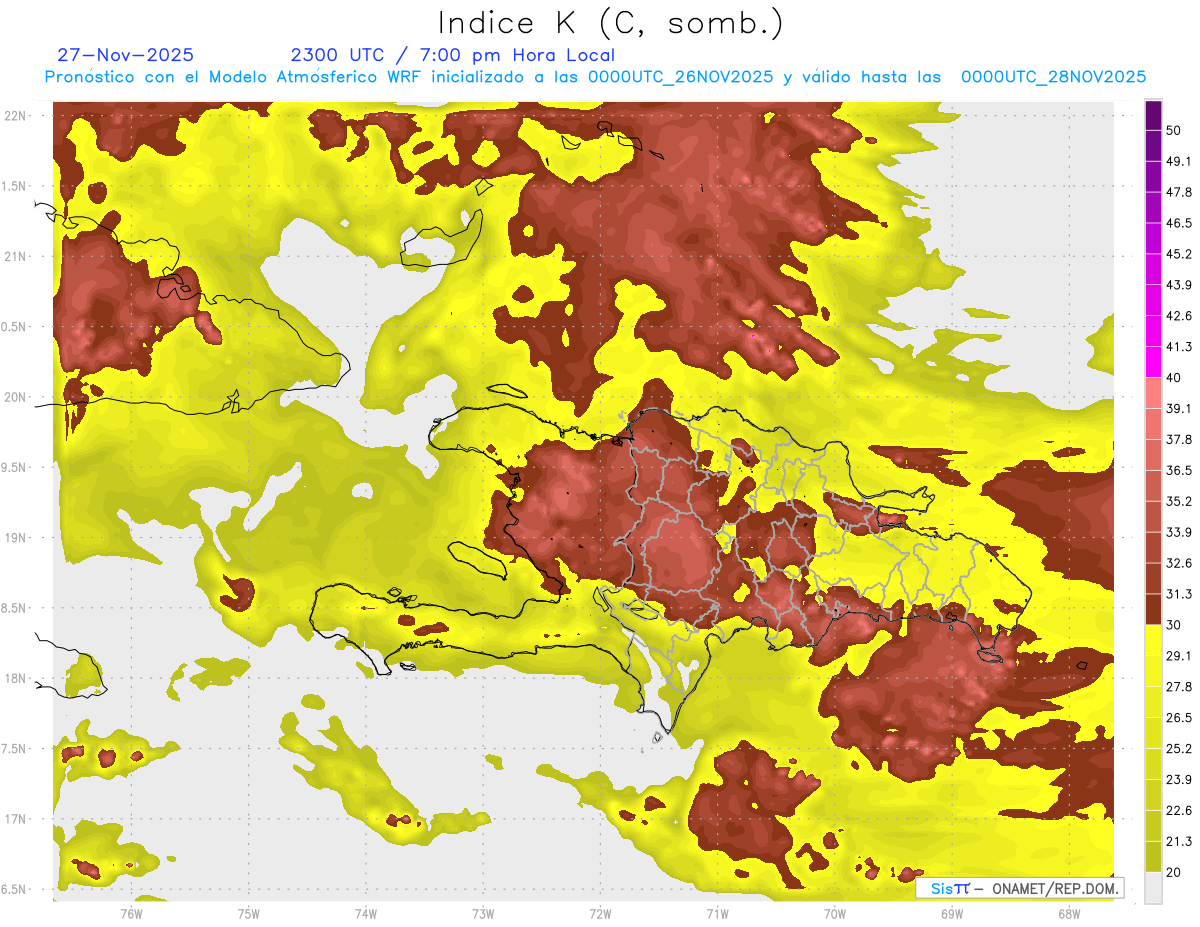Click the 72W longitude axis label

(x=600, y=913)
